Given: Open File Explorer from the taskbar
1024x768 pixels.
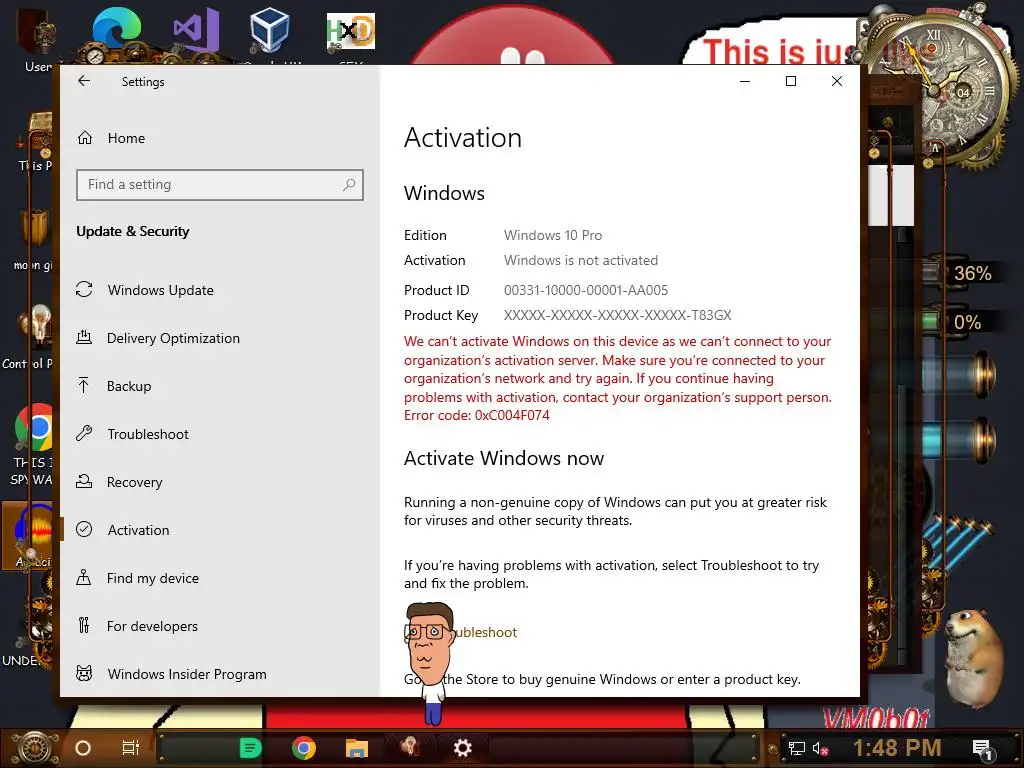Looking at the screenshot, I should 357,748.
